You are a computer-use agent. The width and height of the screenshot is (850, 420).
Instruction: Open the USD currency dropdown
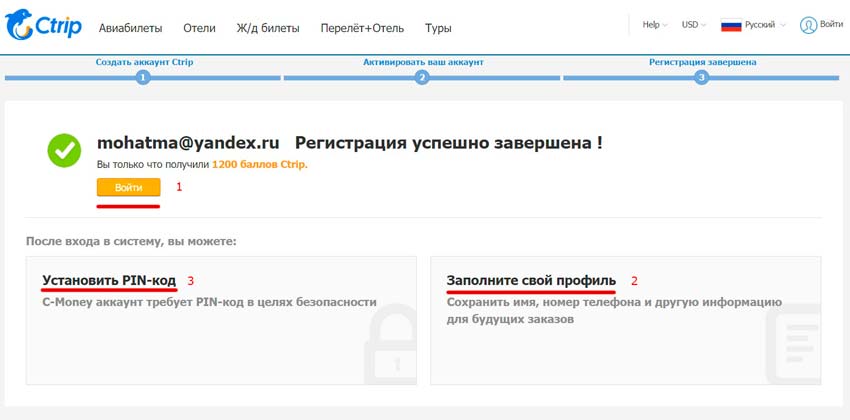click(x=694, y=25)
